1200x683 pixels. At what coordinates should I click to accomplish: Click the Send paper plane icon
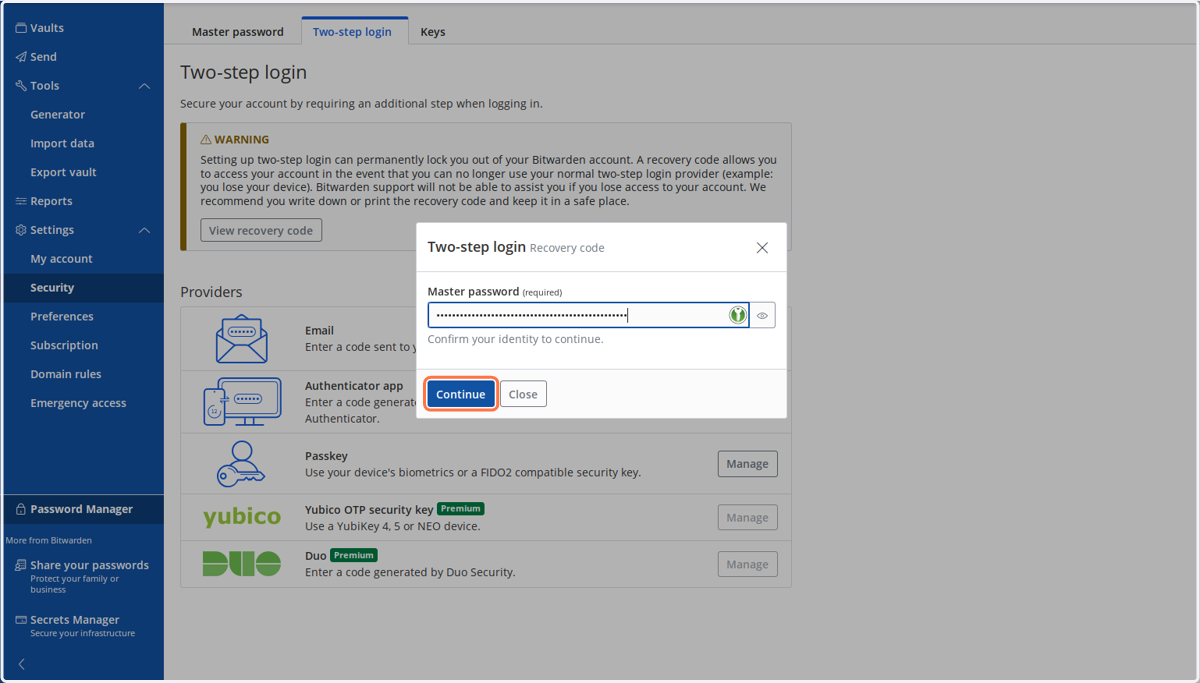[21, 57]
